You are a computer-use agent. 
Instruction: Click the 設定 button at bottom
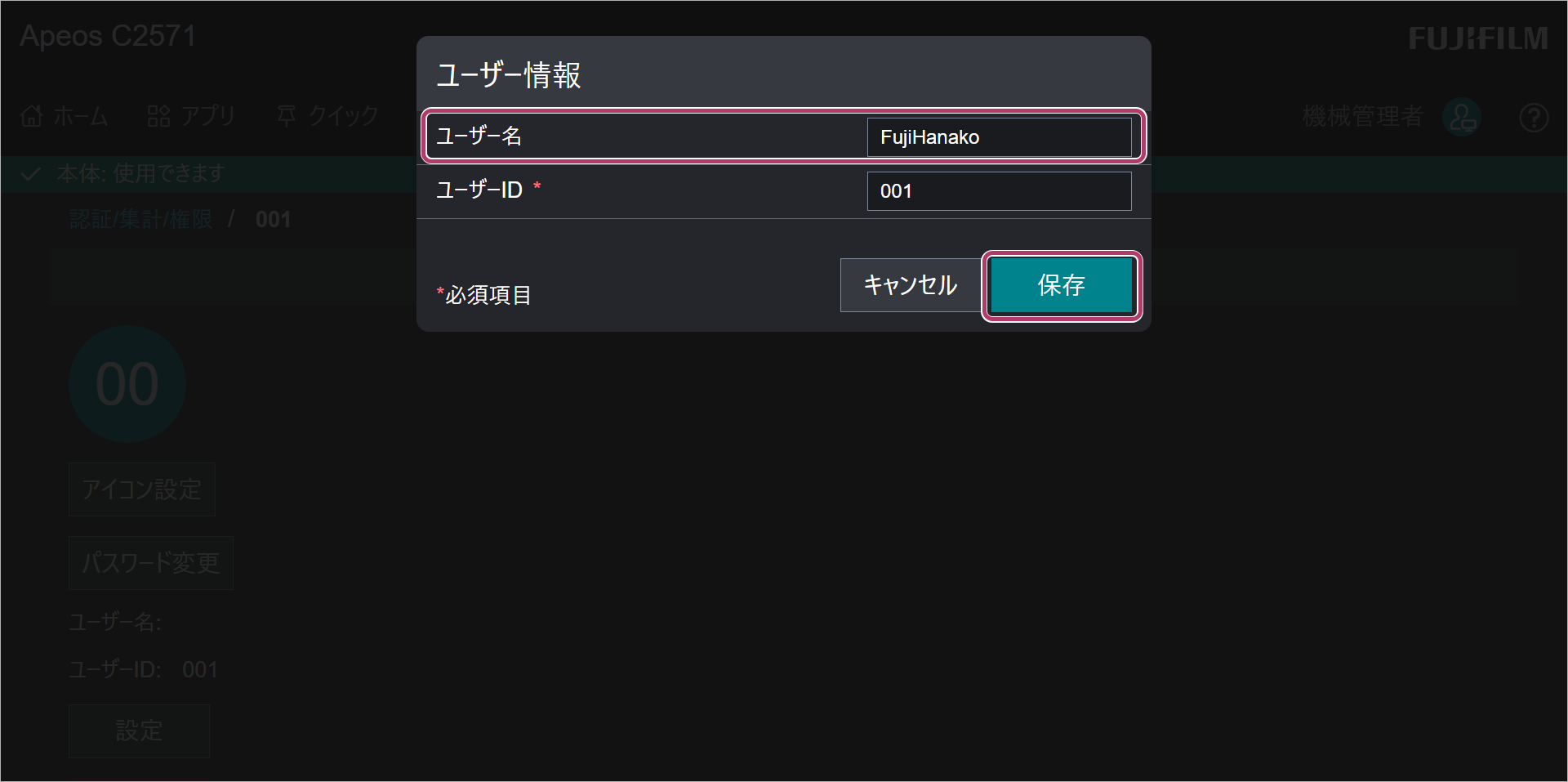(140, 731)
